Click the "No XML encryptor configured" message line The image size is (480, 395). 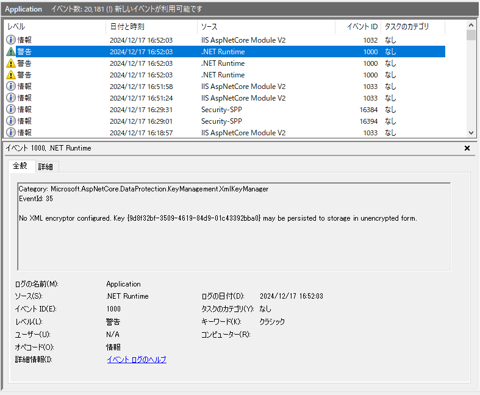(x=218, y=218)
